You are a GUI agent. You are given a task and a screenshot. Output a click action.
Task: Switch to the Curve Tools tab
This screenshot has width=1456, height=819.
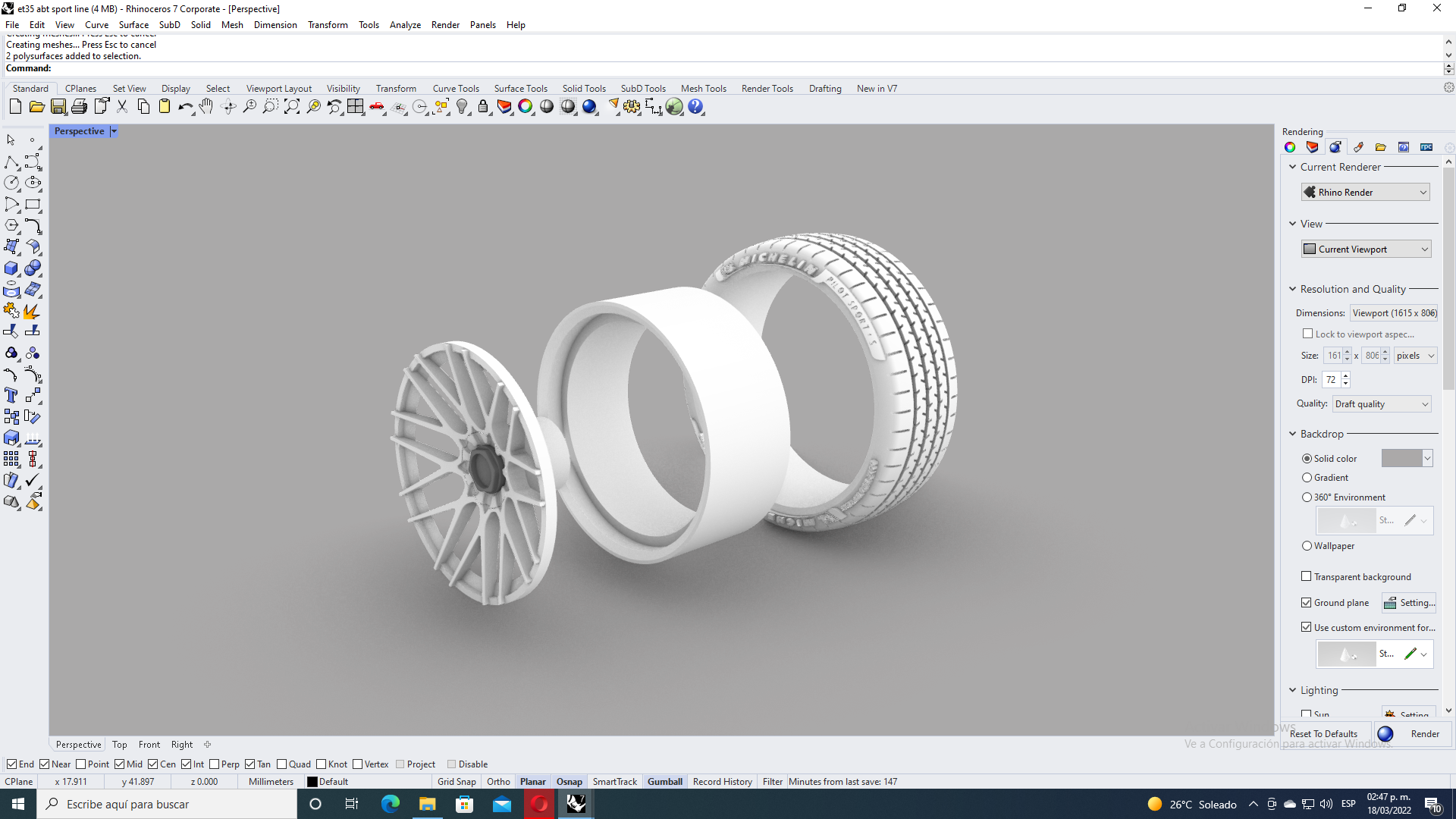(x=456, y=88)
